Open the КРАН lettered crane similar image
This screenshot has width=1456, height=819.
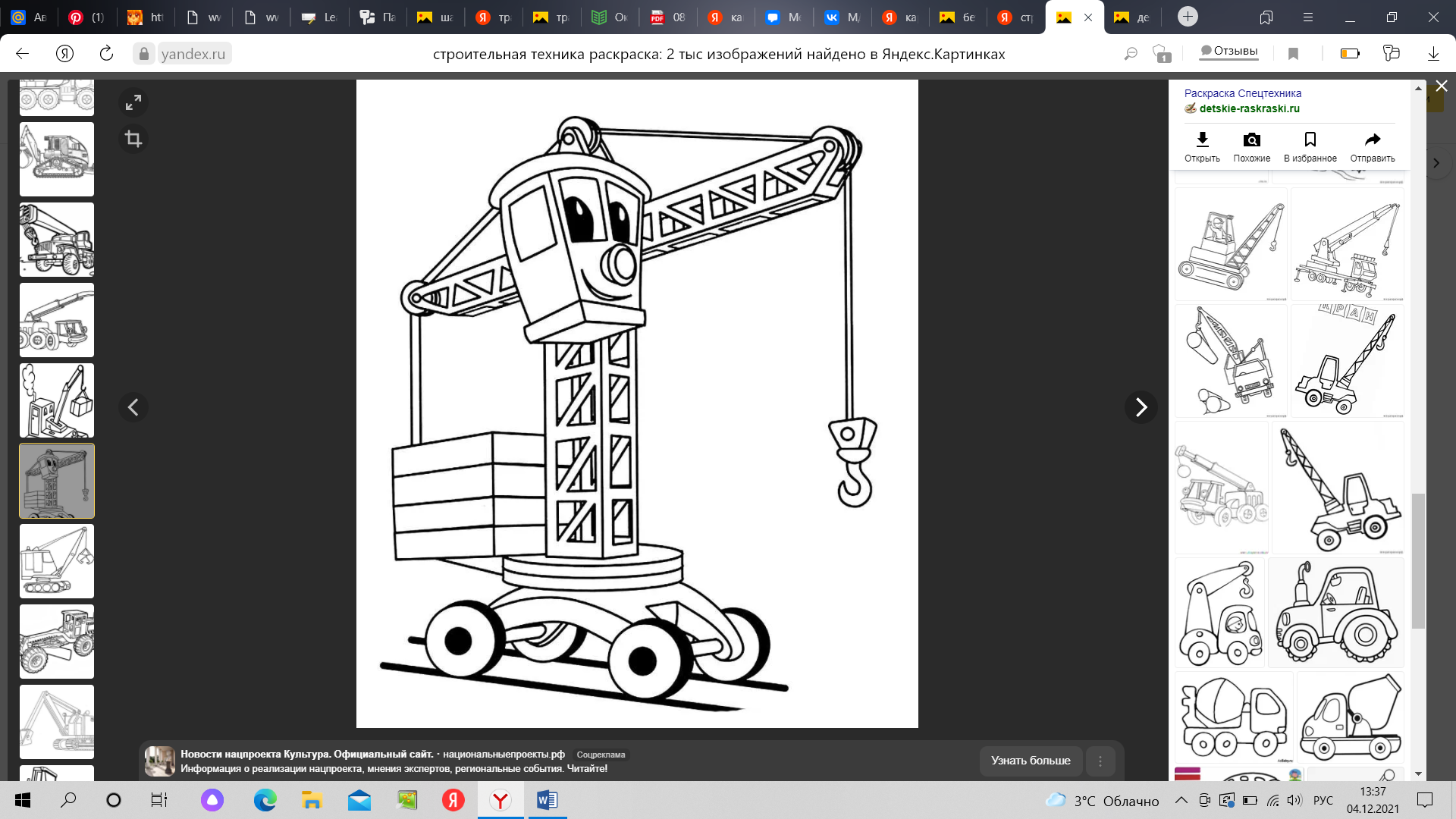[x=1347, y=360]
